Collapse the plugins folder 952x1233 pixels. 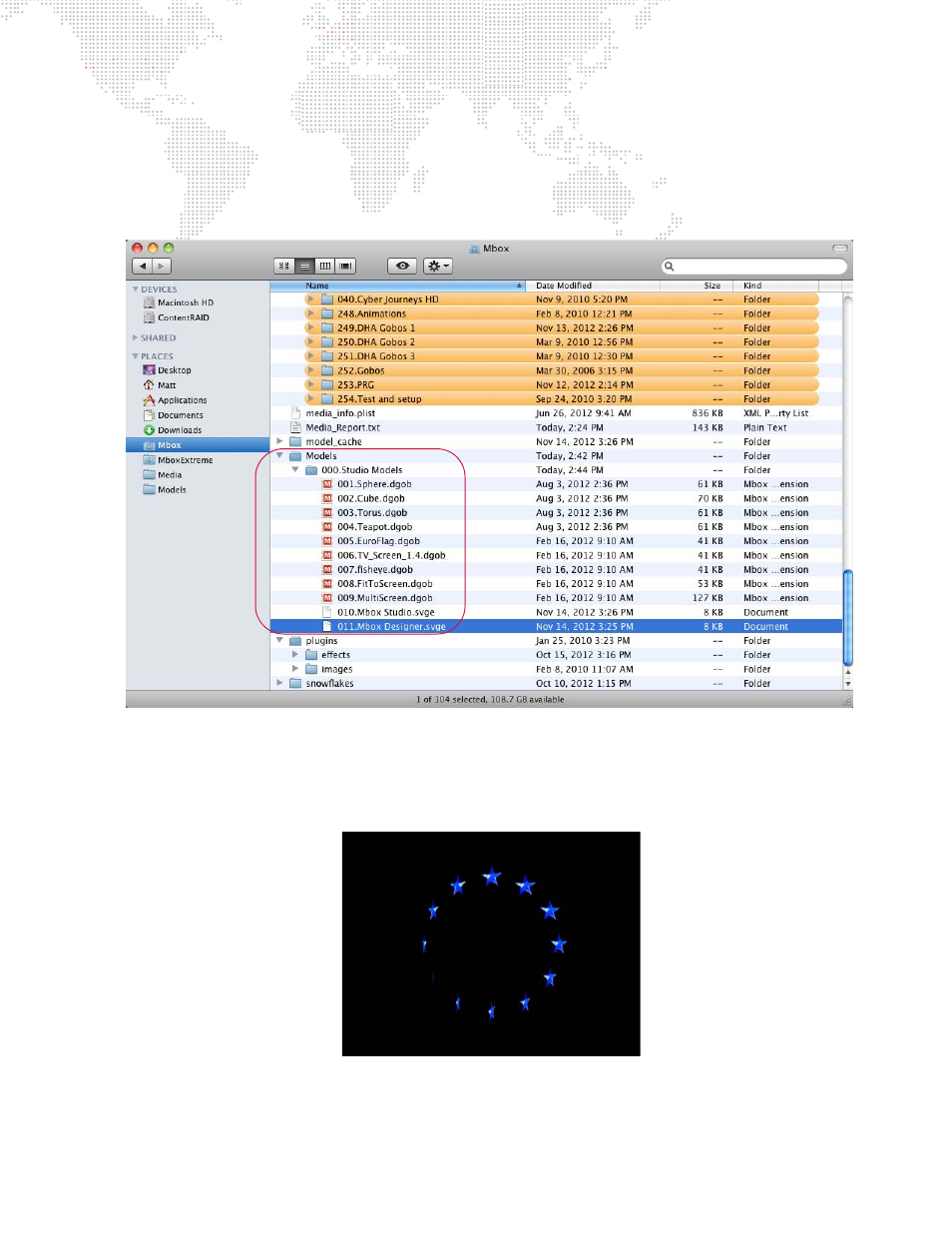click(x=279, y=640)
